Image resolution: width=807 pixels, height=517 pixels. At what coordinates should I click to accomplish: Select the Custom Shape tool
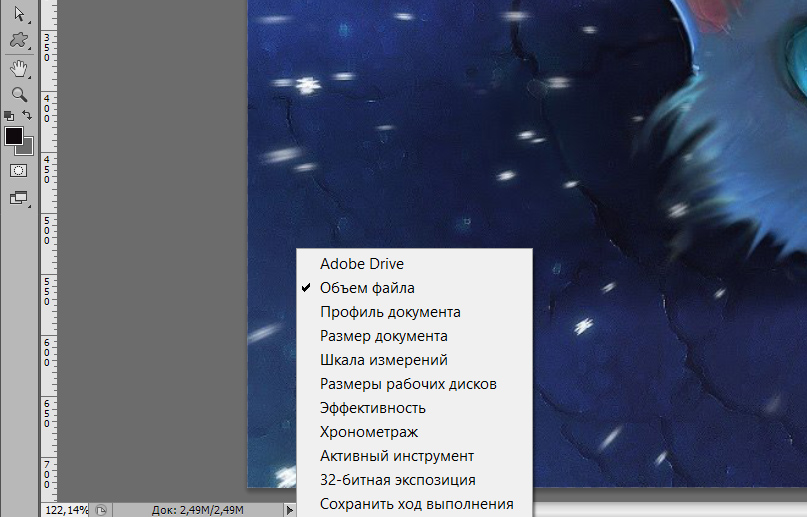point(18,41)
